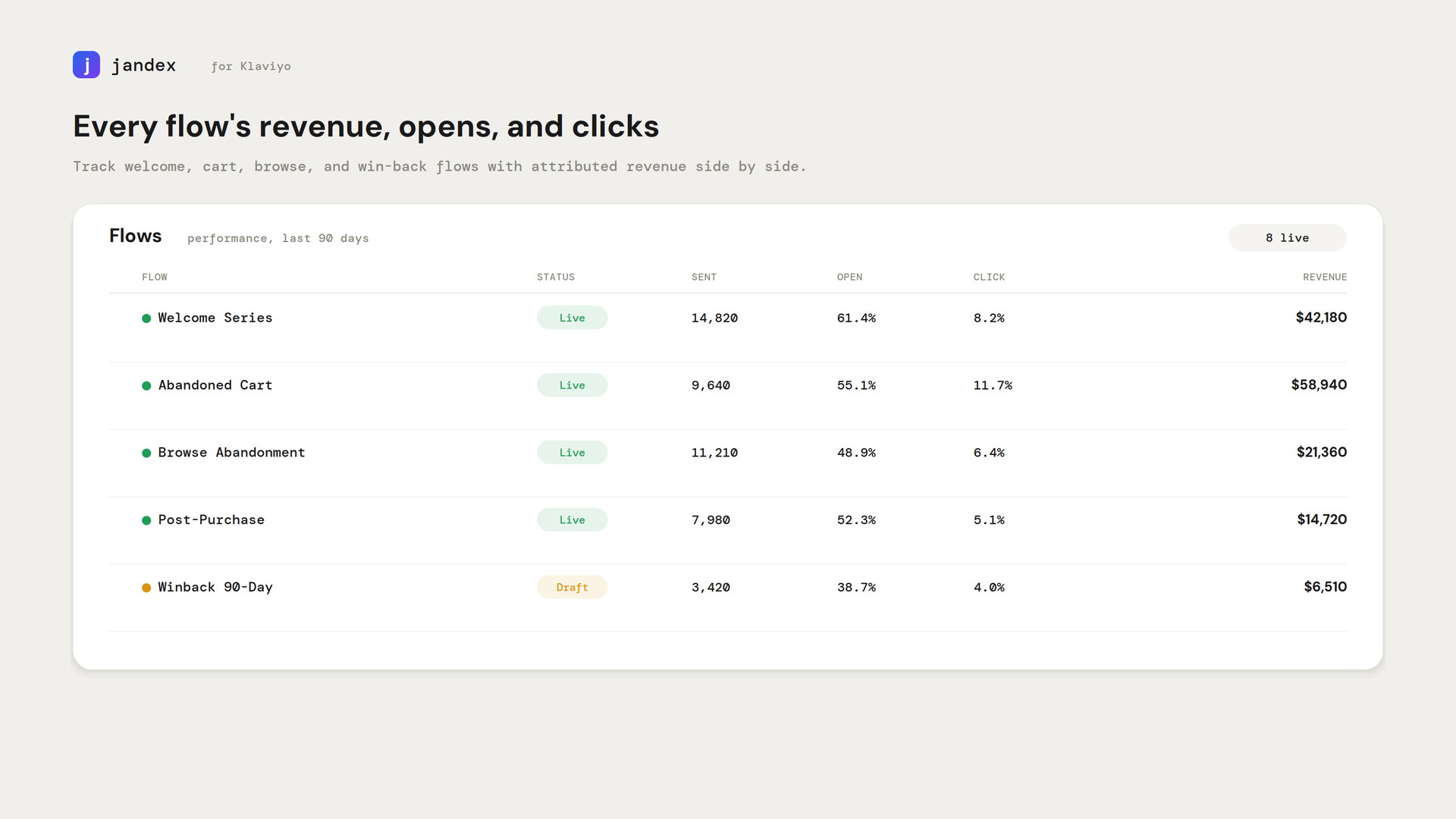Sort by the STATUS column header
Viewport: 1456px width, 819px height.
click(x=556, y=277)
